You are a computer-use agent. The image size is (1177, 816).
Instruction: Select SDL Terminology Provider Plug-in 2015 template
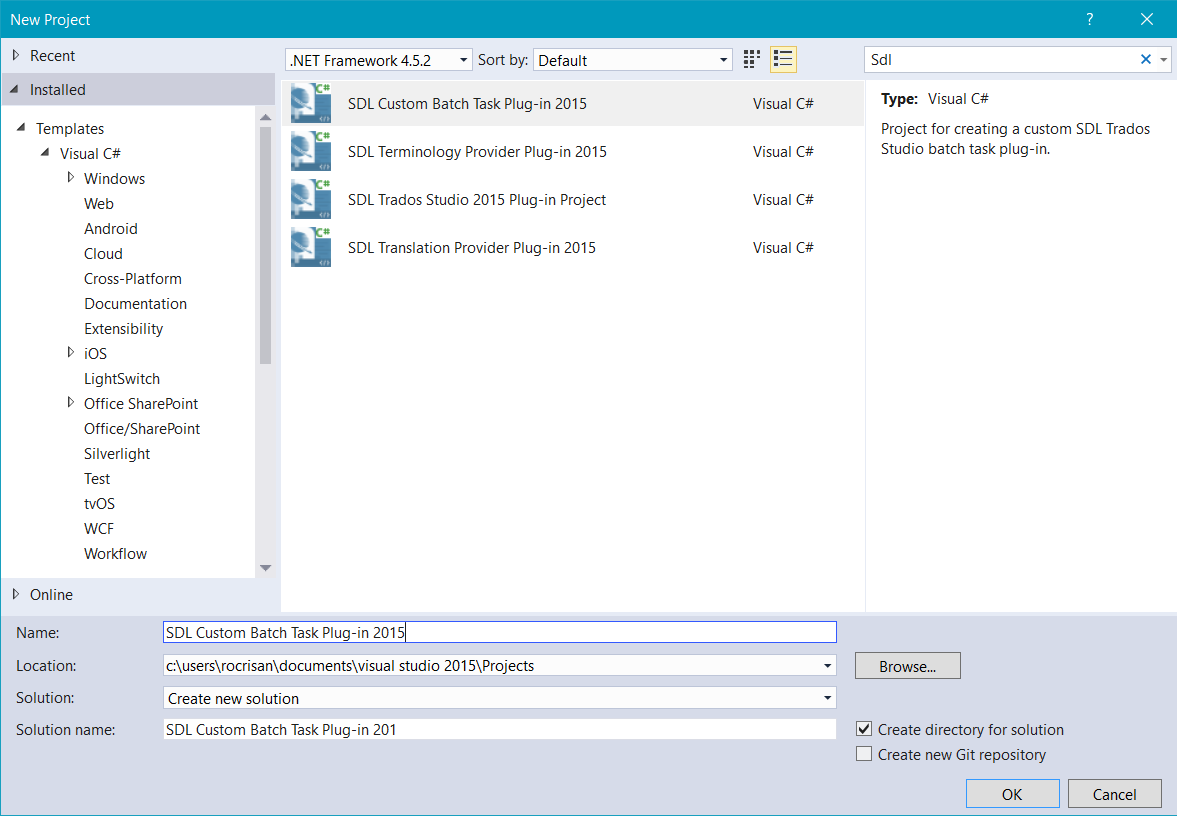point(573,151)
